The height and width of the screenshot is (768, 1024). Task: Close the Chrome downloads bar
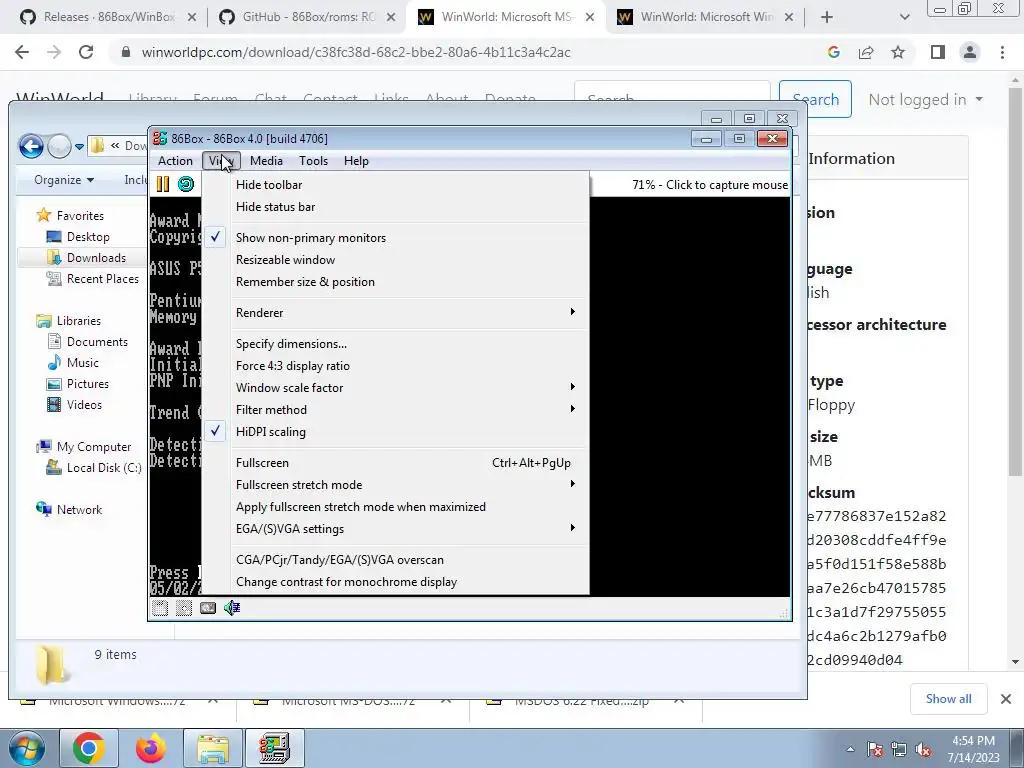pyautogui.click(x=1006, y=699)
